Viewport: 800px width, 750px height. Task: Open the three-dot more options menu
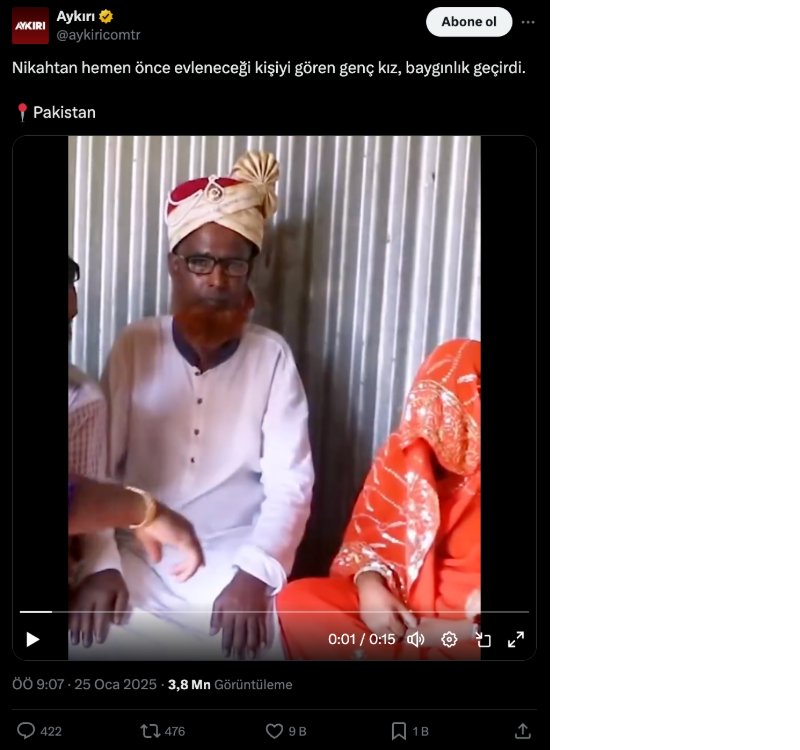[528, 22]
